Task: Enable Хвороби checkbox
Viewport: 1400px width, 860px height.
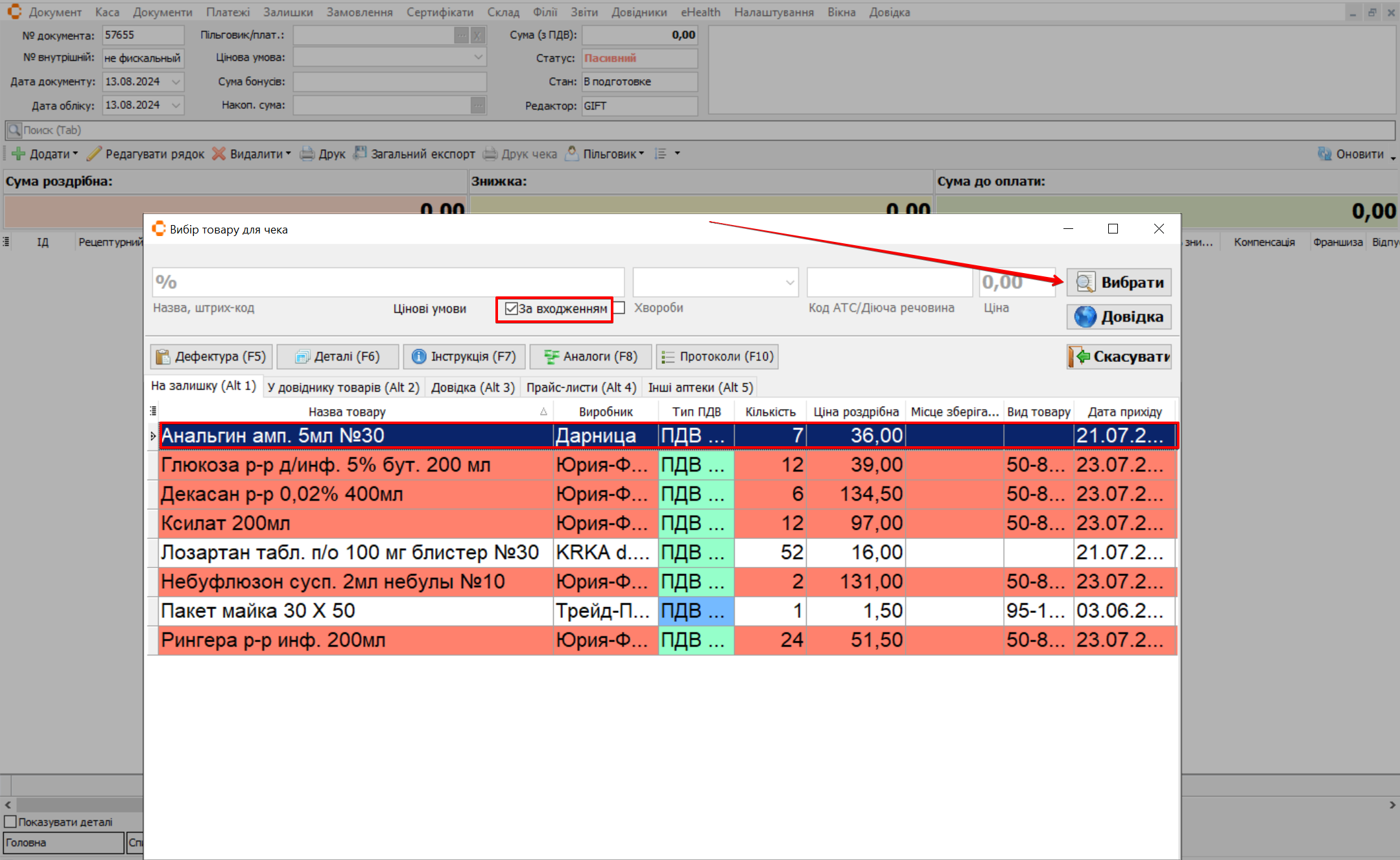Action: click(x=620, y=308)
